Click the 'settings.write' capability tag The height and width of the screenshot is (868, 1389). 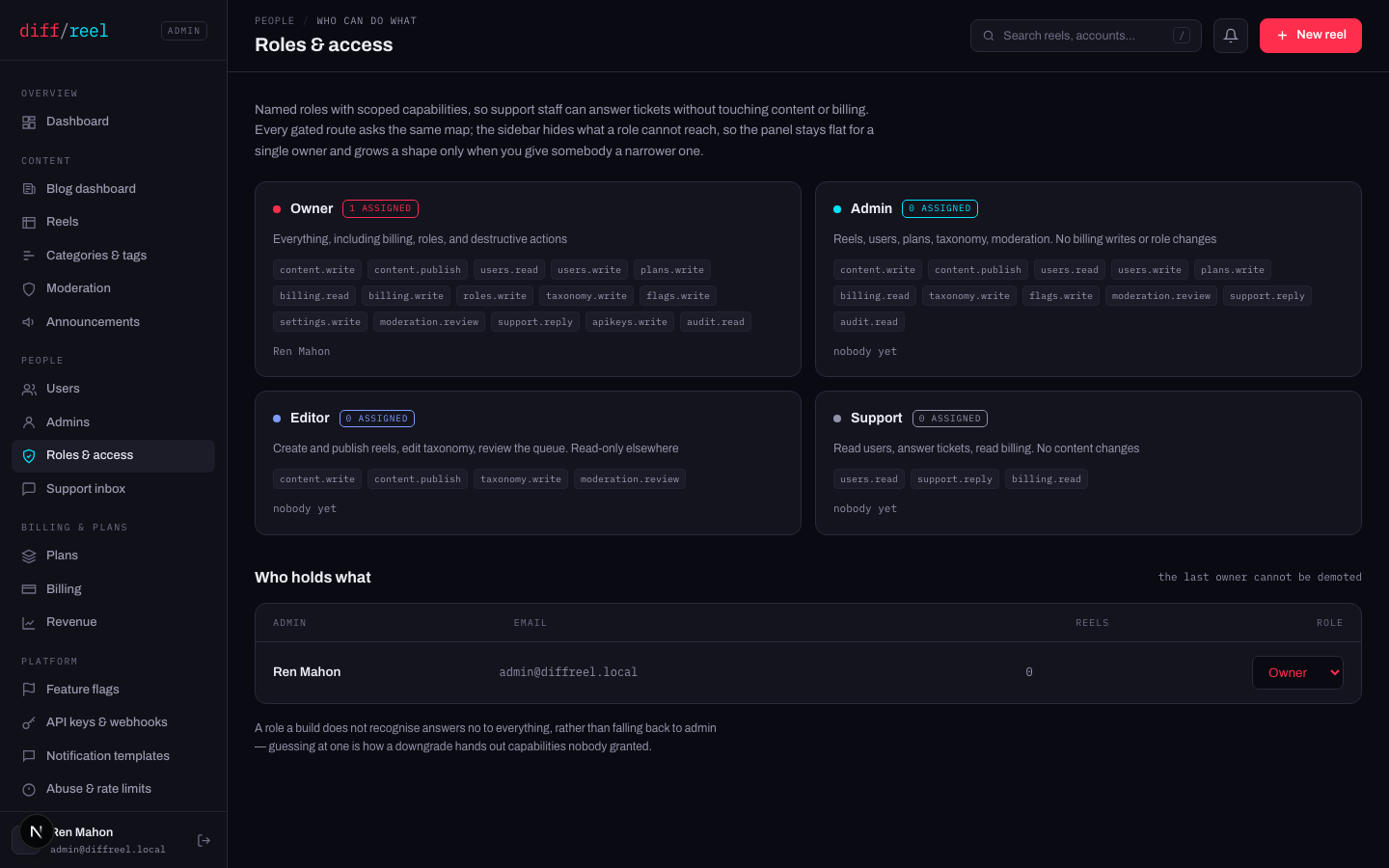click(320, 322)
